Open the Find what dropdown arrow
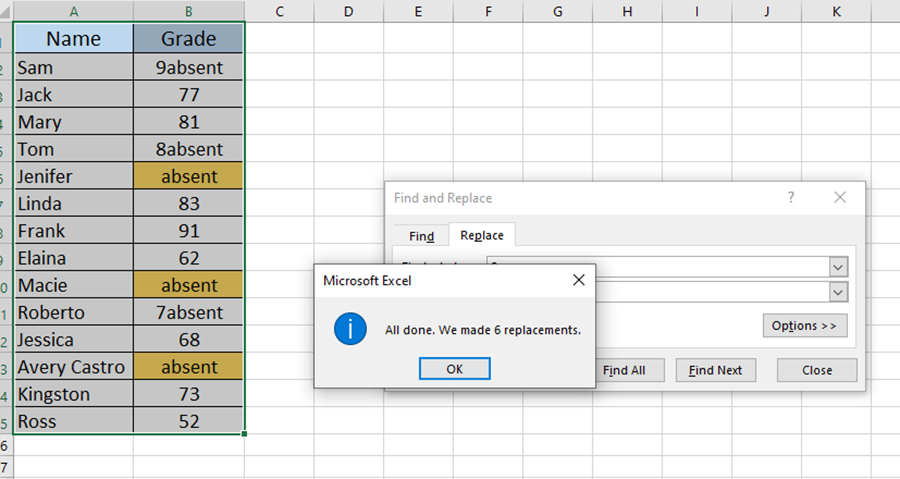900x479 pixels. point(838,267)
